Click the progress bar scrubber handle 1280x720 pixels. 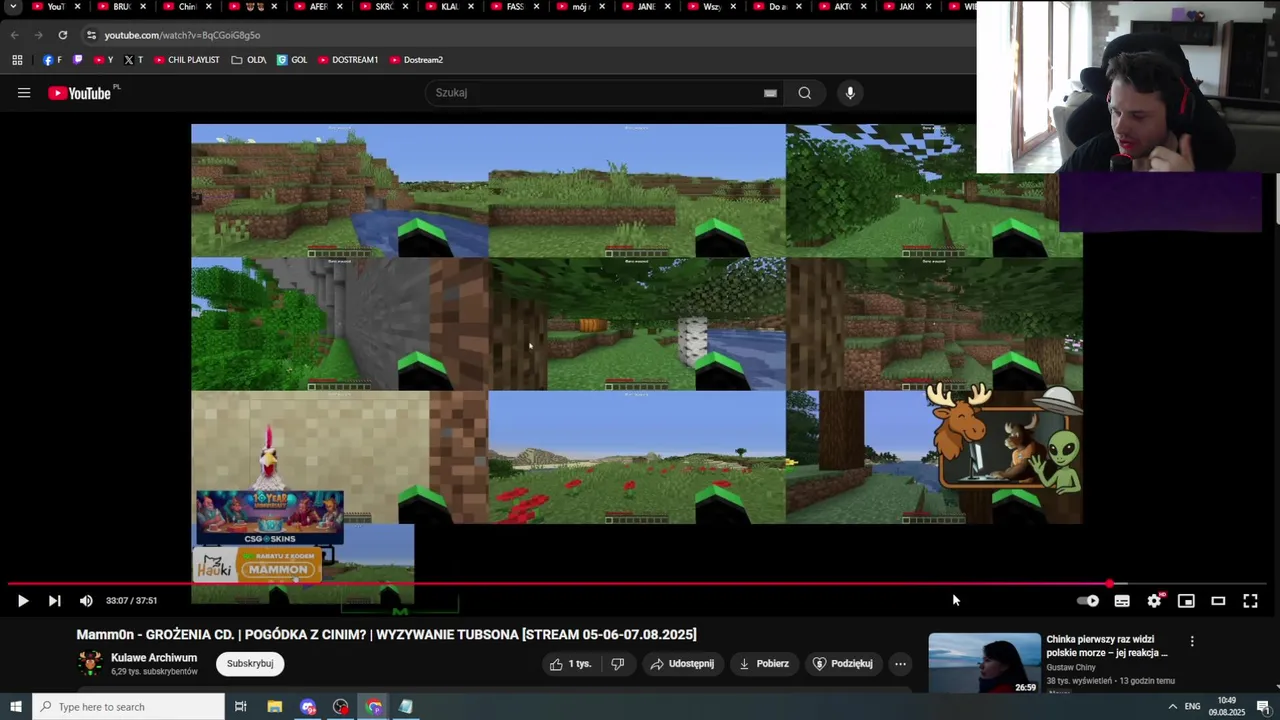tap(1109, 584)
